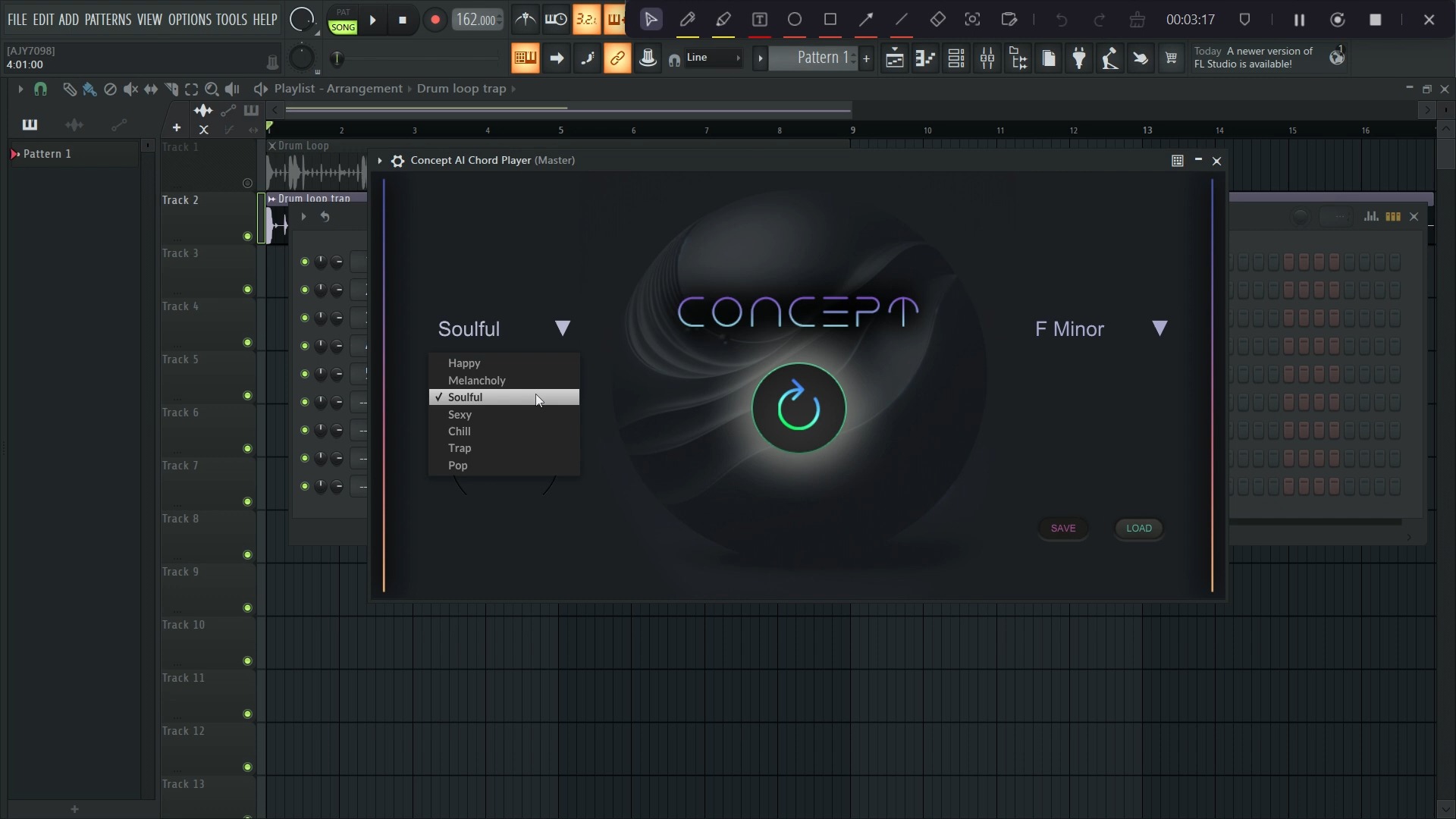Open the ADD menu
Image resolution: width=1456 pixels, height=819 pixels.
[68, 20]
